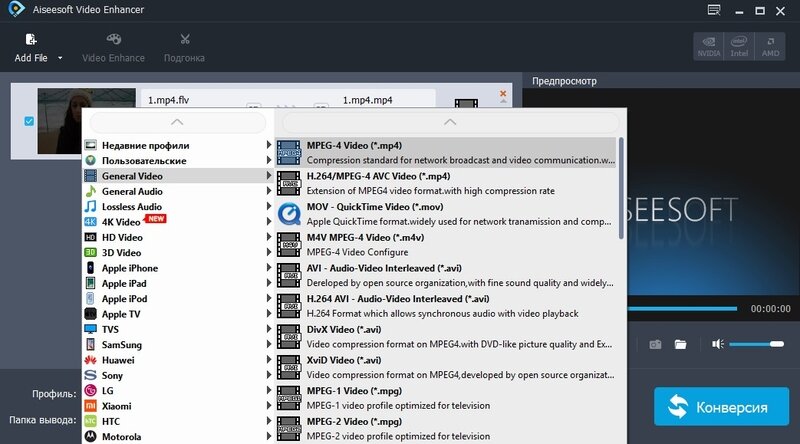800x444 pixels.
Task: Choose H.264 AVI format entry
Action: click(446, 306)
